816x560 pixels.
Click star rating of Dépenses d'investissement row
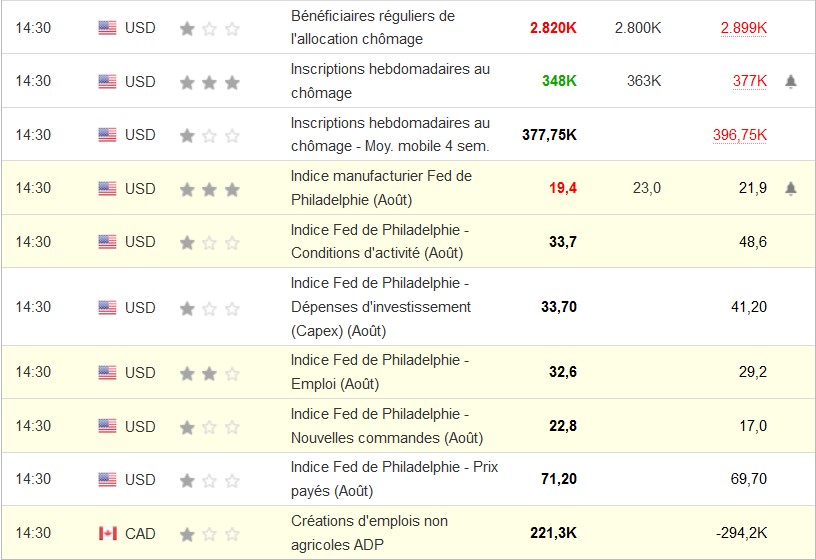pyautogui.click(x=209, y=308)
